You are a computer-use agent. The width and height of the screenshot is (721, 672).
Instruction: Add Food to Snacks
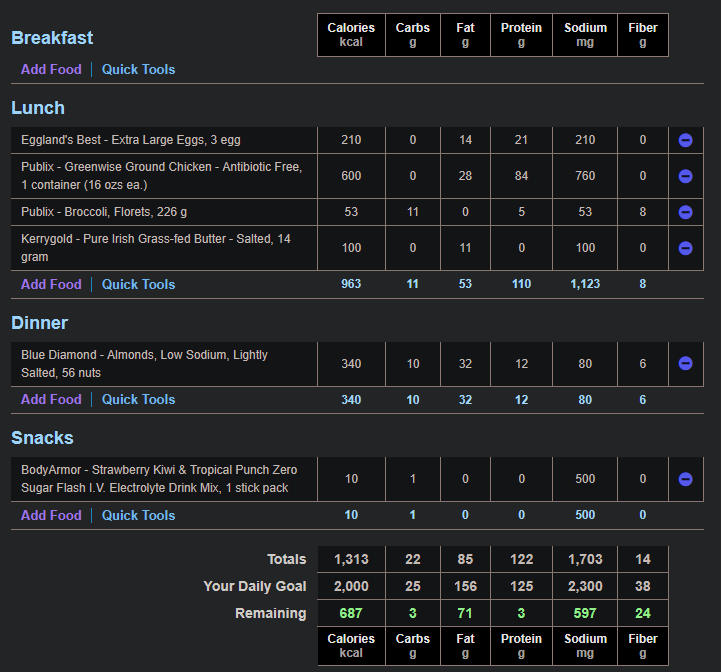tap(51, 515)
